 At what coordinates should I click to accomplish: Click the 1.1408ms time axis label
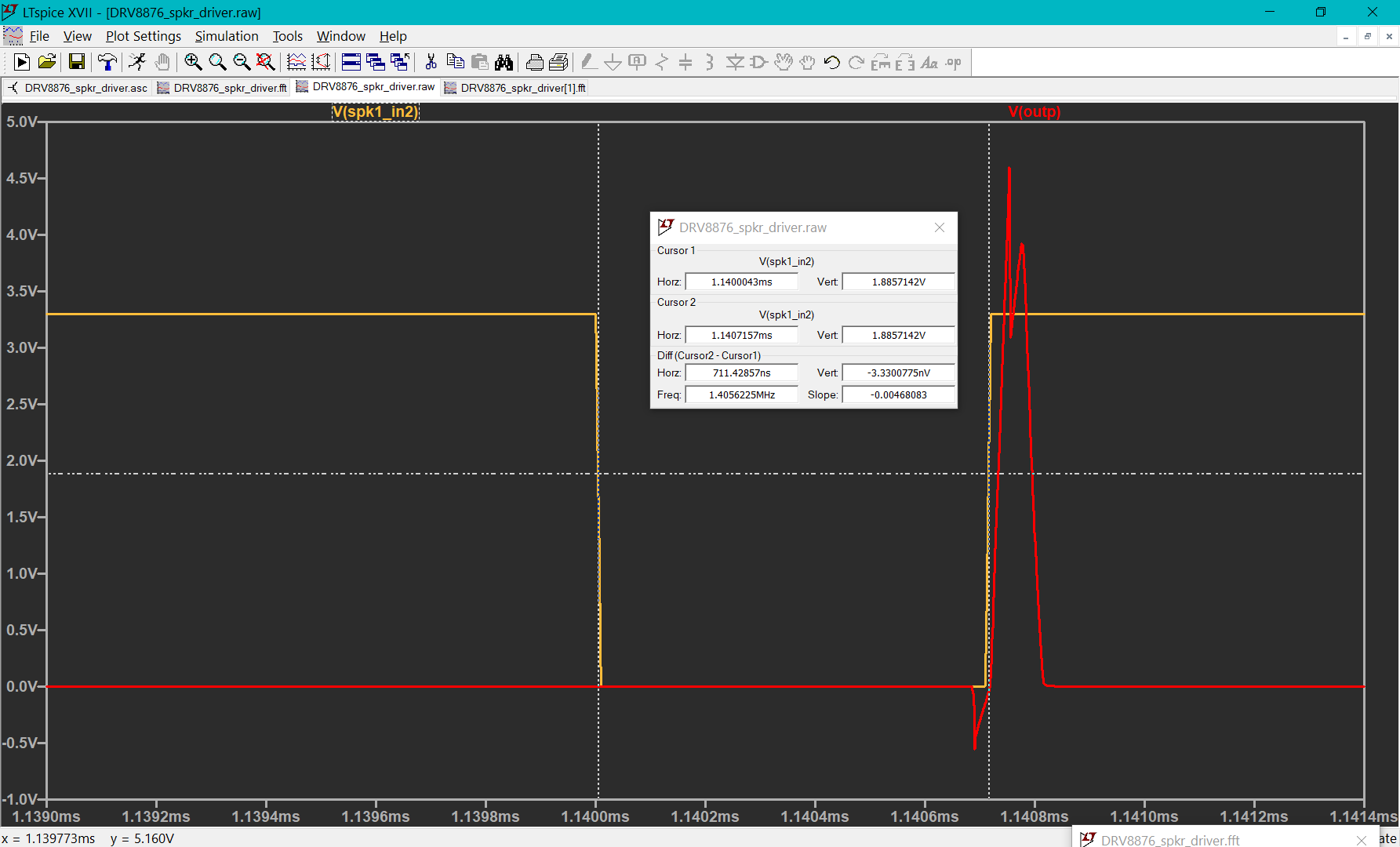coord(1035,816)
